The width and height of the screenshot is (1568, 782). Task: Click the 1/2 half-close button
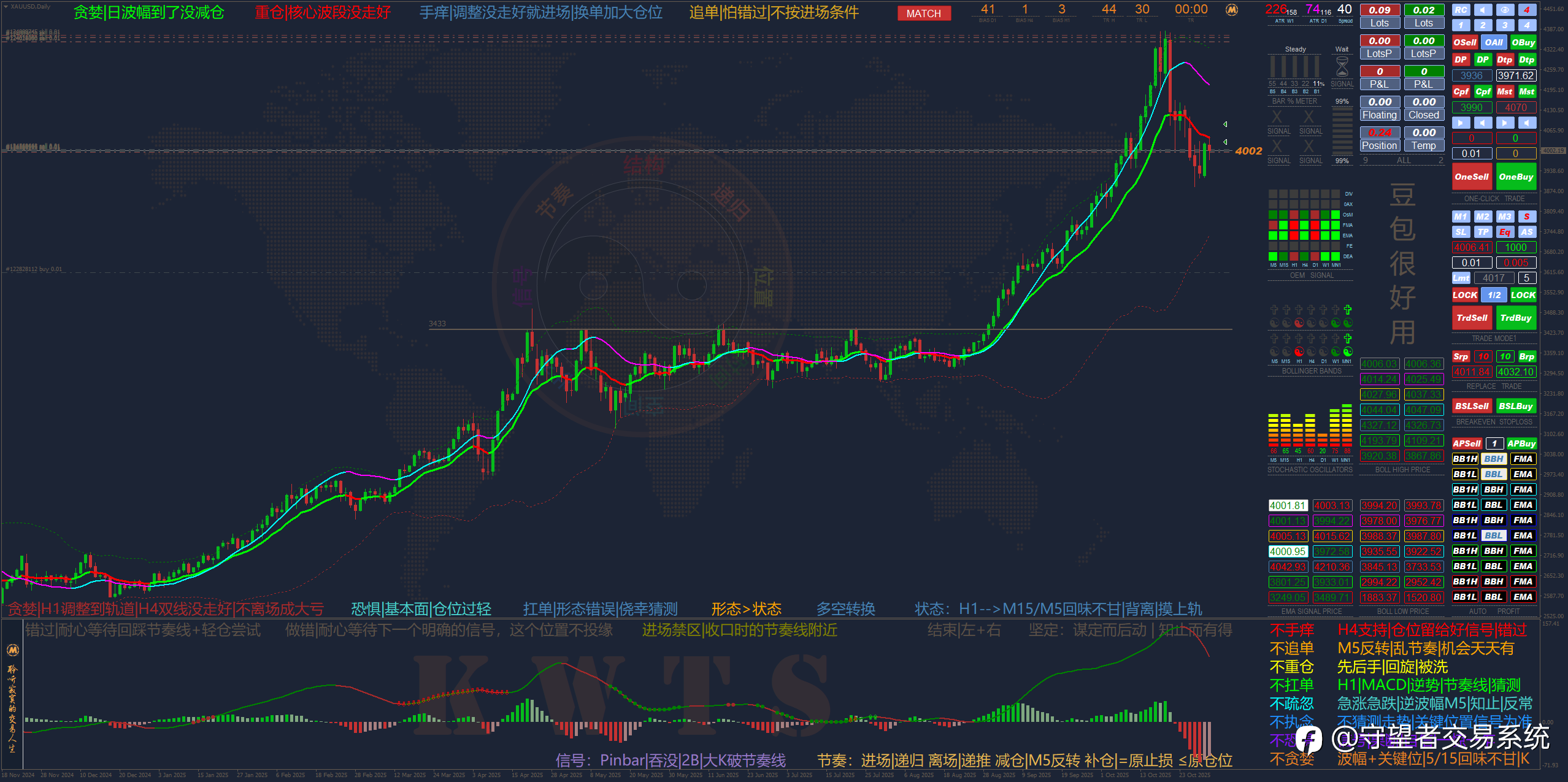click(x=1494, y=295)
